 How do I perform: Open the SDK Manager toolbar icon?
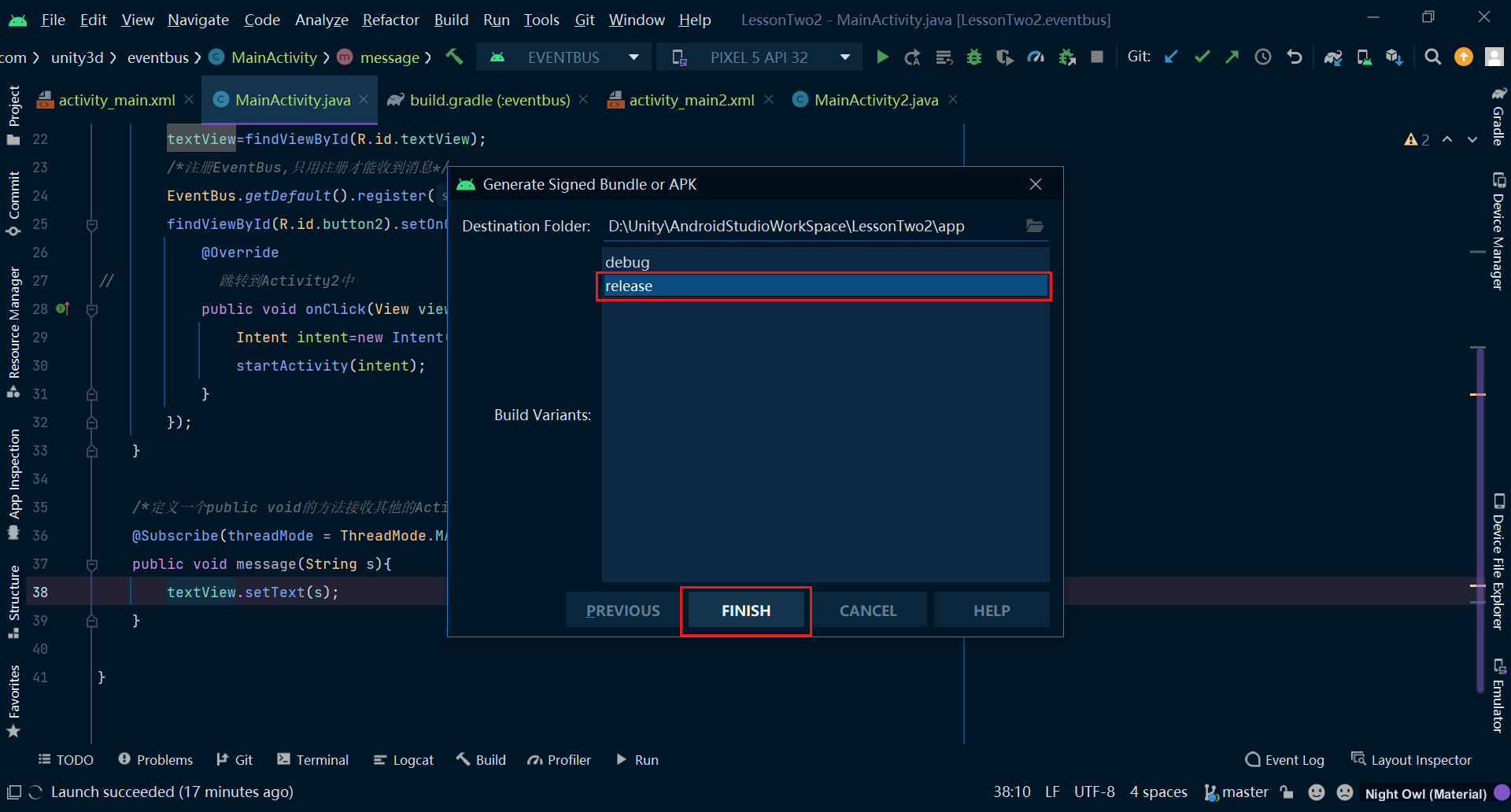pos(1395,57)
